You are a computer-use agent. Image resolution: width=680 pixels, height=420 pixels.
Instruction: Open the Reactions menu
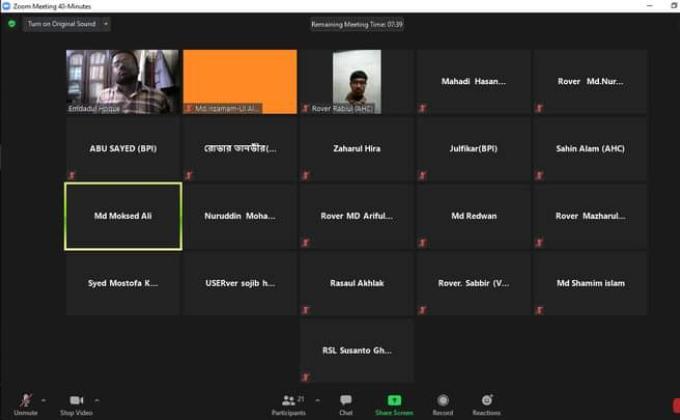click(x=487, y=404)
